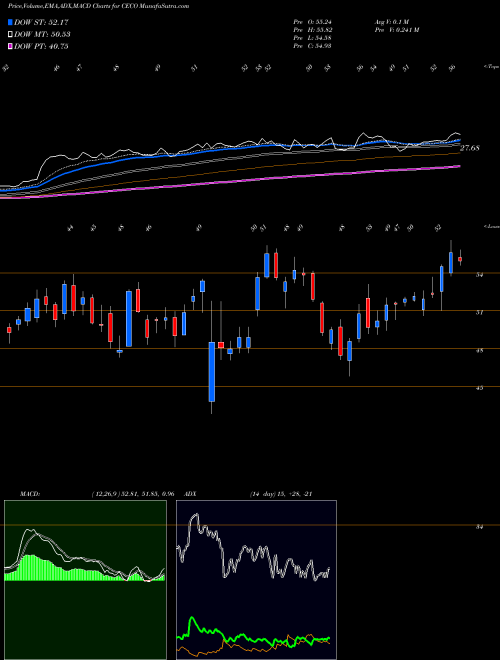Select the DOW MT value label
The width and height of the screenshot is (500, 660).
(42, 35)
